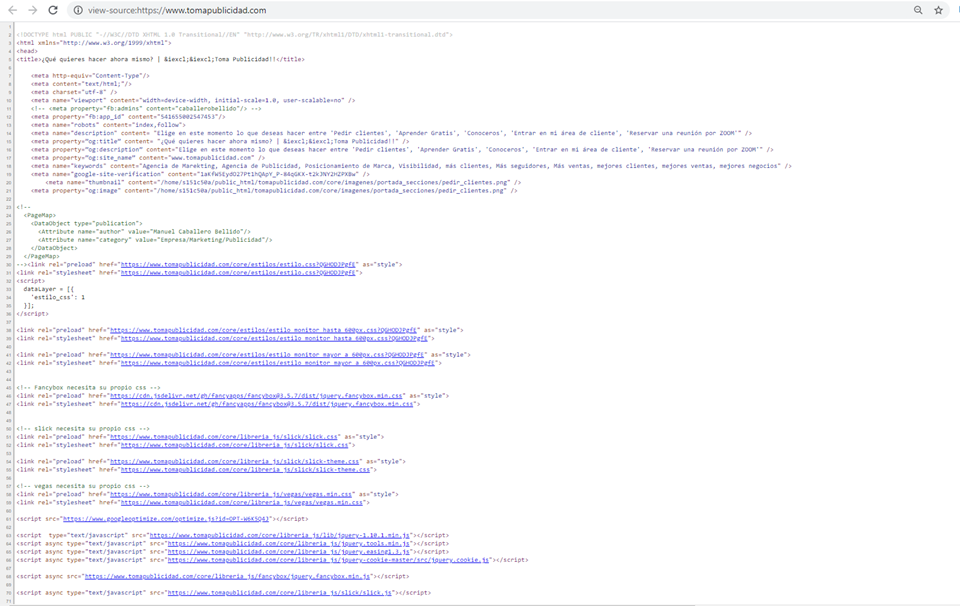Open jquery.tools.min.js script link

tap(289, 544)
